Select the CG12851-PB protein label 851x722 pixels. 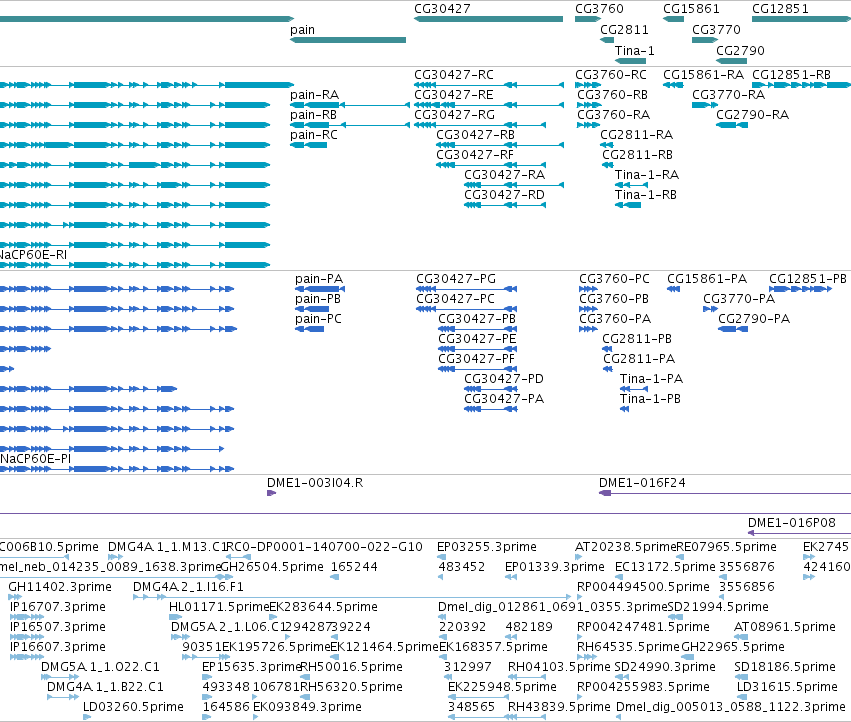808,279
